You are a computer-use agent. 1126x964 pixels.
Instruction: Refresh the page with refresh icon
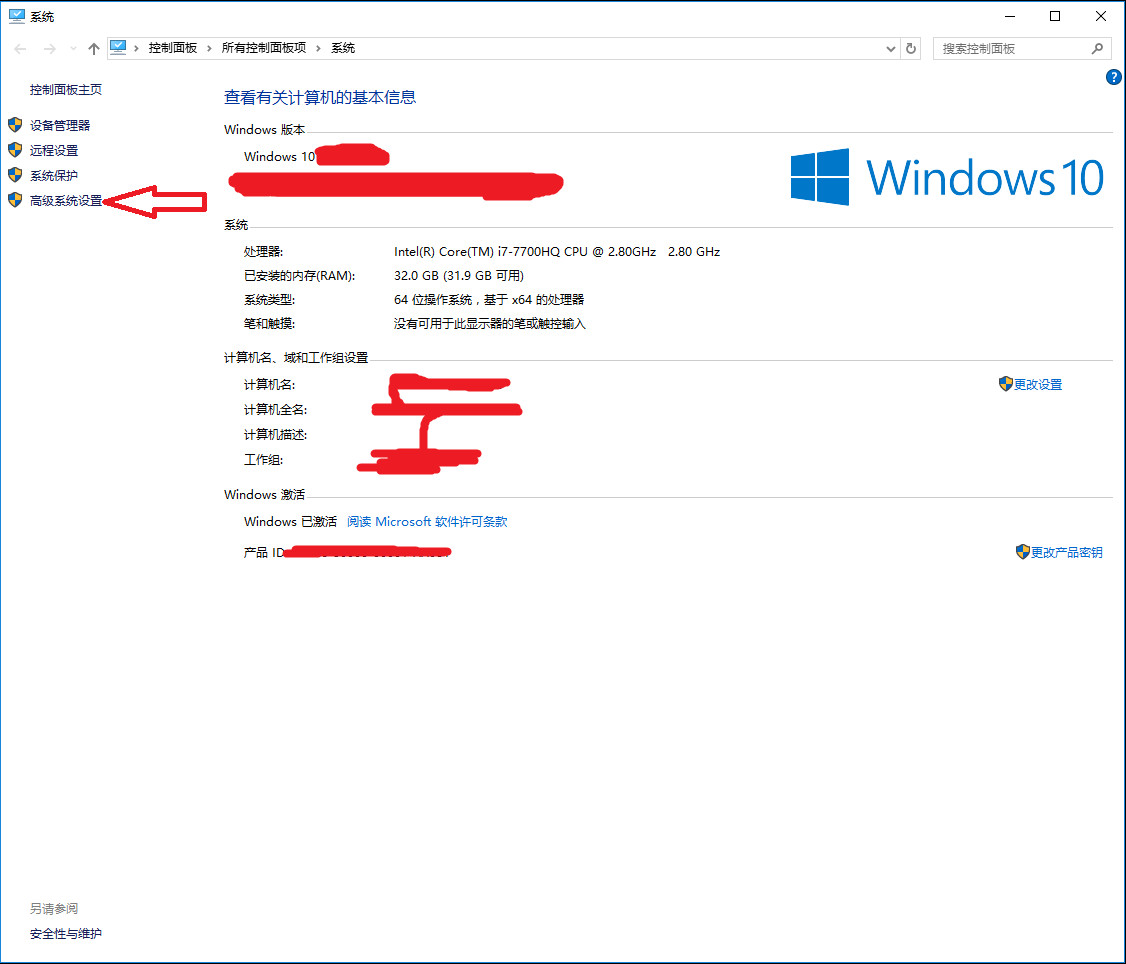pyautogui.click(x=911, y=49)
